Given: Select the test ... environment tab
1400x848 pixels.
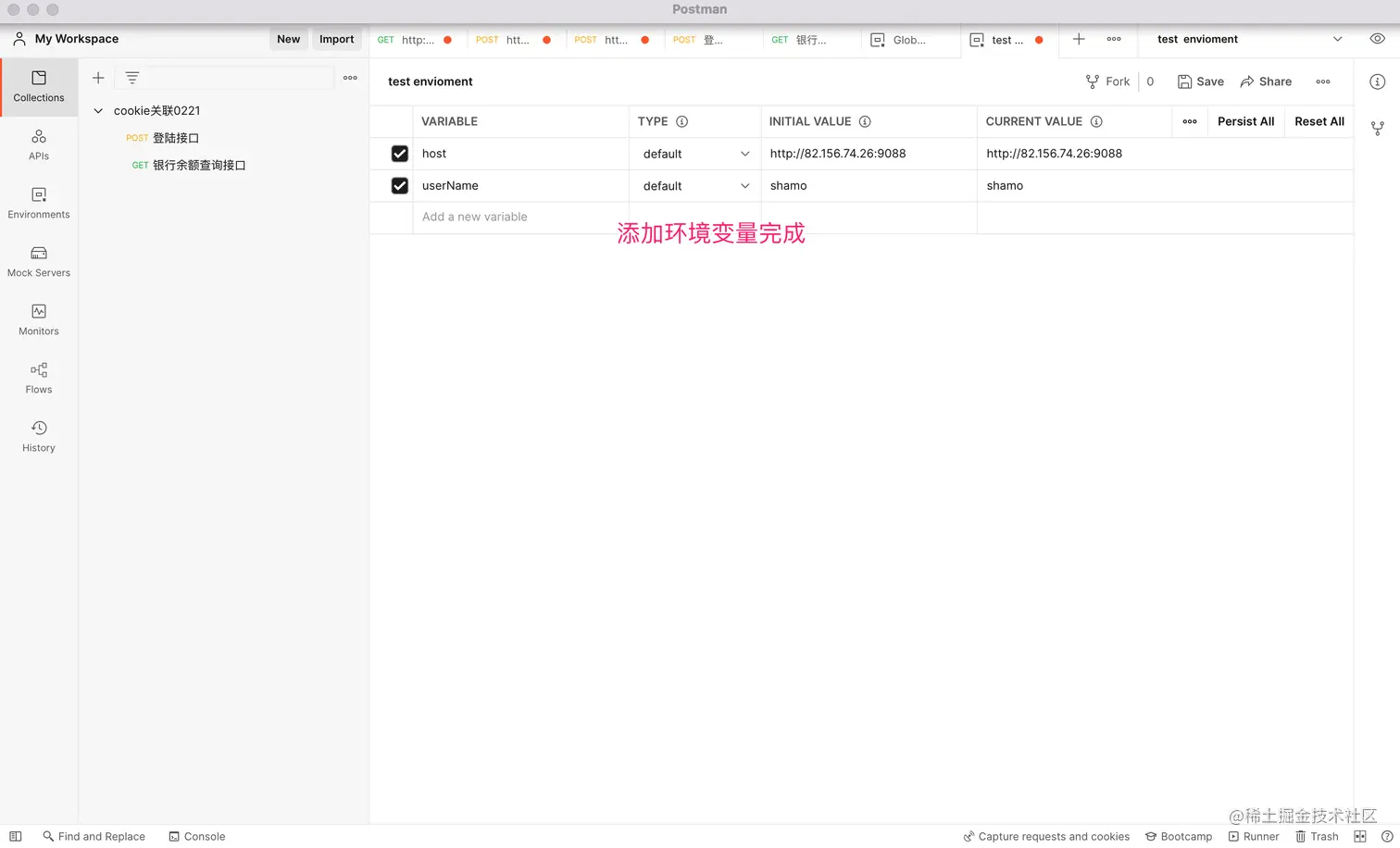Looking at the screenshot, I should [x=1009, y=40].
